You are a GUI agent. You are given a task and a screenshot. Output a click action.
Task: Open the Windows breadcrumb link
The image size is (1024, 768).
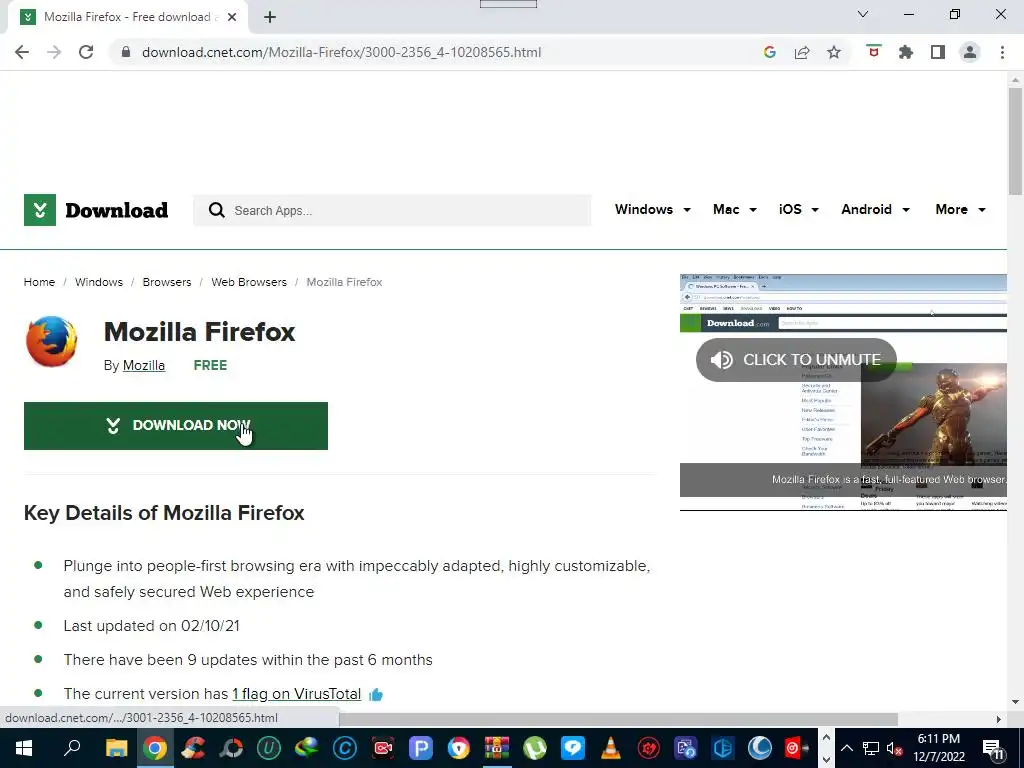[x=99, y=282]
